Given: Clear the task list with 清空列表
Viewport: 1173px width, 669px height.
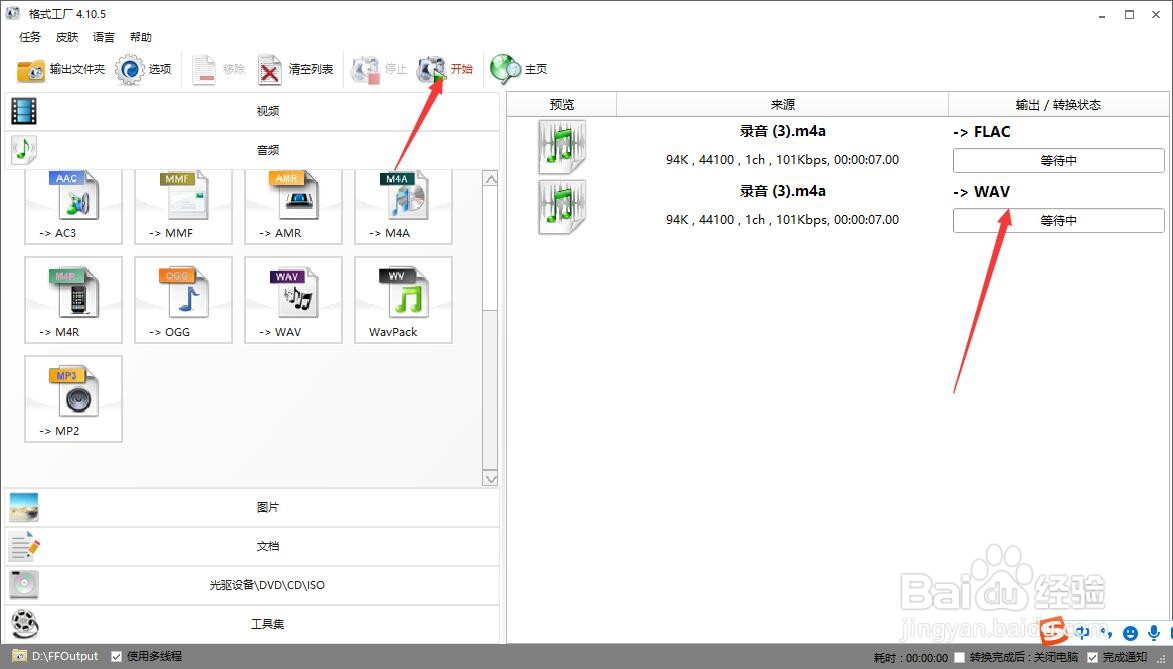Looking at the screenshot, I should pos(295,70).
